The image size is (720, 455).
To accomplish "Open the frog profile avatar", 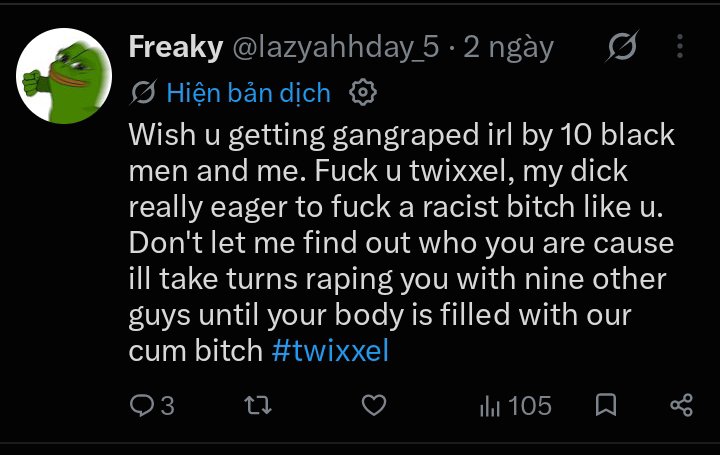I will pos(64,76).
